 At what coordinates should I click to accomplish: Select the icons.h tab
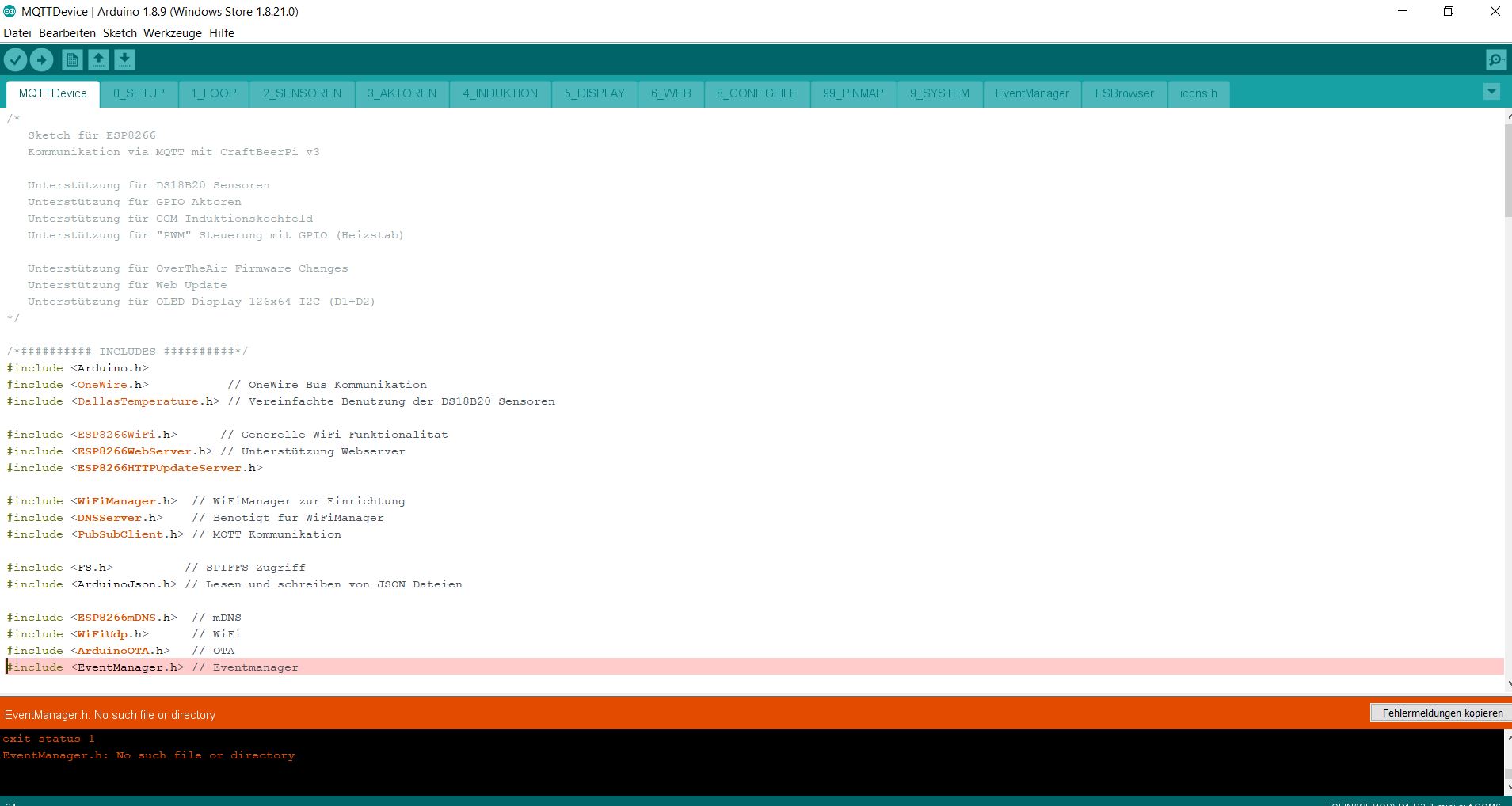click(x=1198, y=93)
